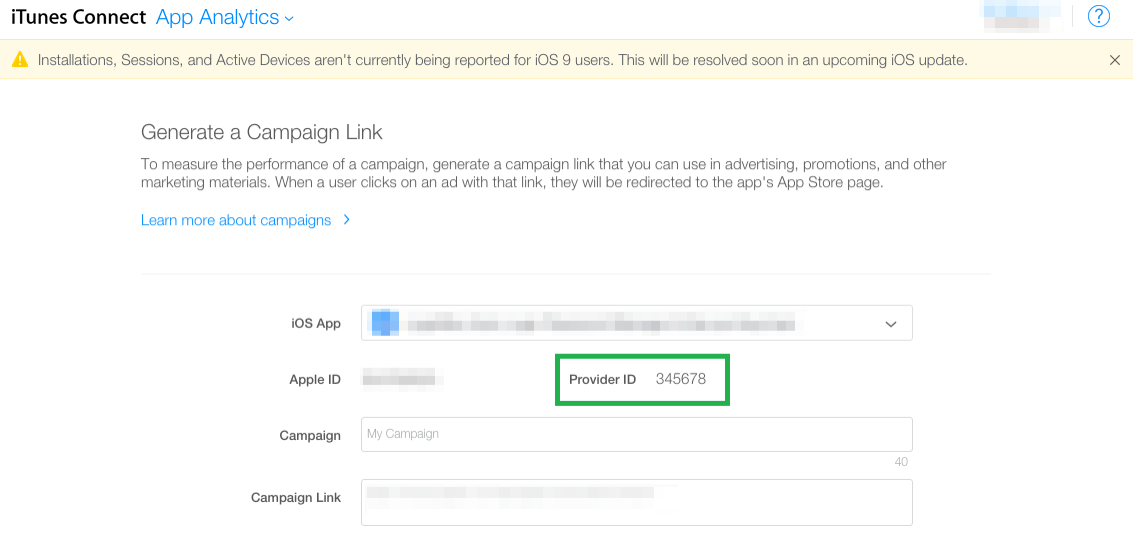Screen dimensions: 1133x533
Task: Click the Campaign Link label
Action: click(296, 498)
